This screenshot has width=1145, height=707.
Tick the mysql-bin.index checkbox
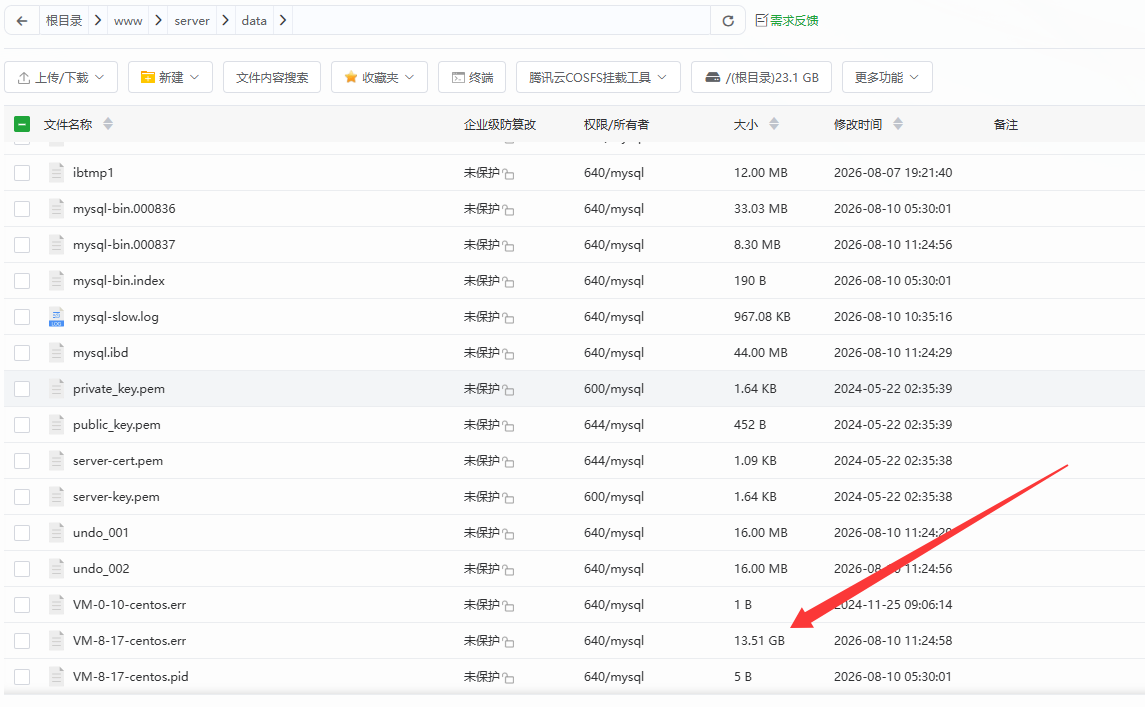pos(22,280)
